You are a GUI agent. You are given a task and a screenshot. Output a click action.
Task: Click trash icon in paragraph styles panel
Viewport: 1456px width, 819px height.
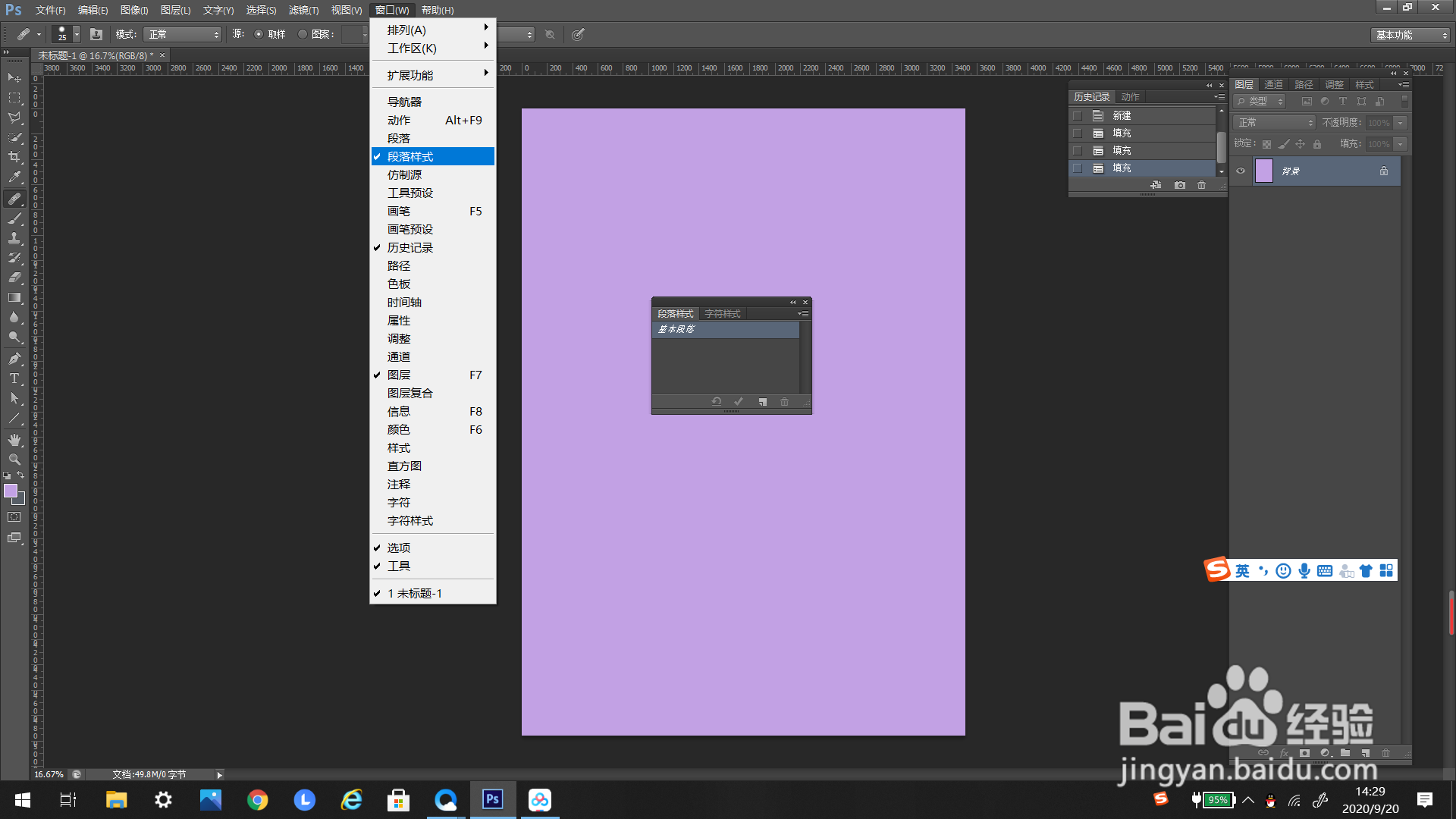[785, 402]
